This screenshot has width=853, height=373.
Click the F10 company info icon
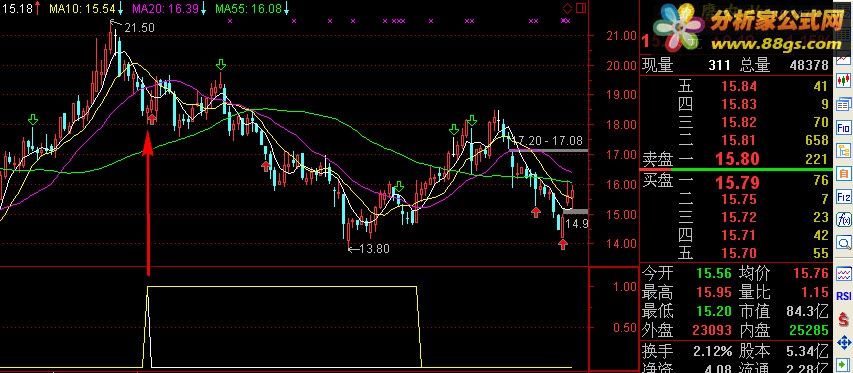click(844, 127)
